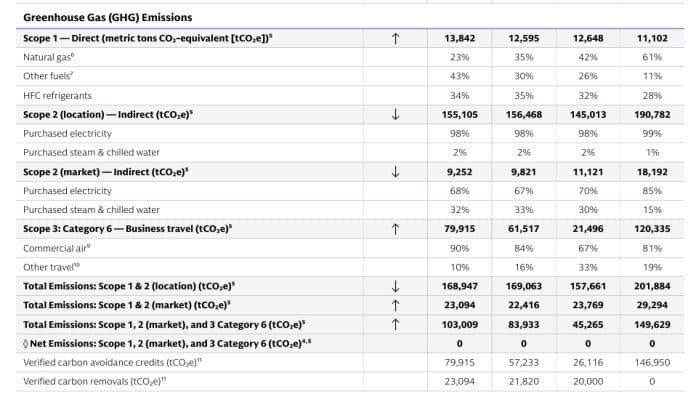Click the 120,335 business travel value

[652, 229]
